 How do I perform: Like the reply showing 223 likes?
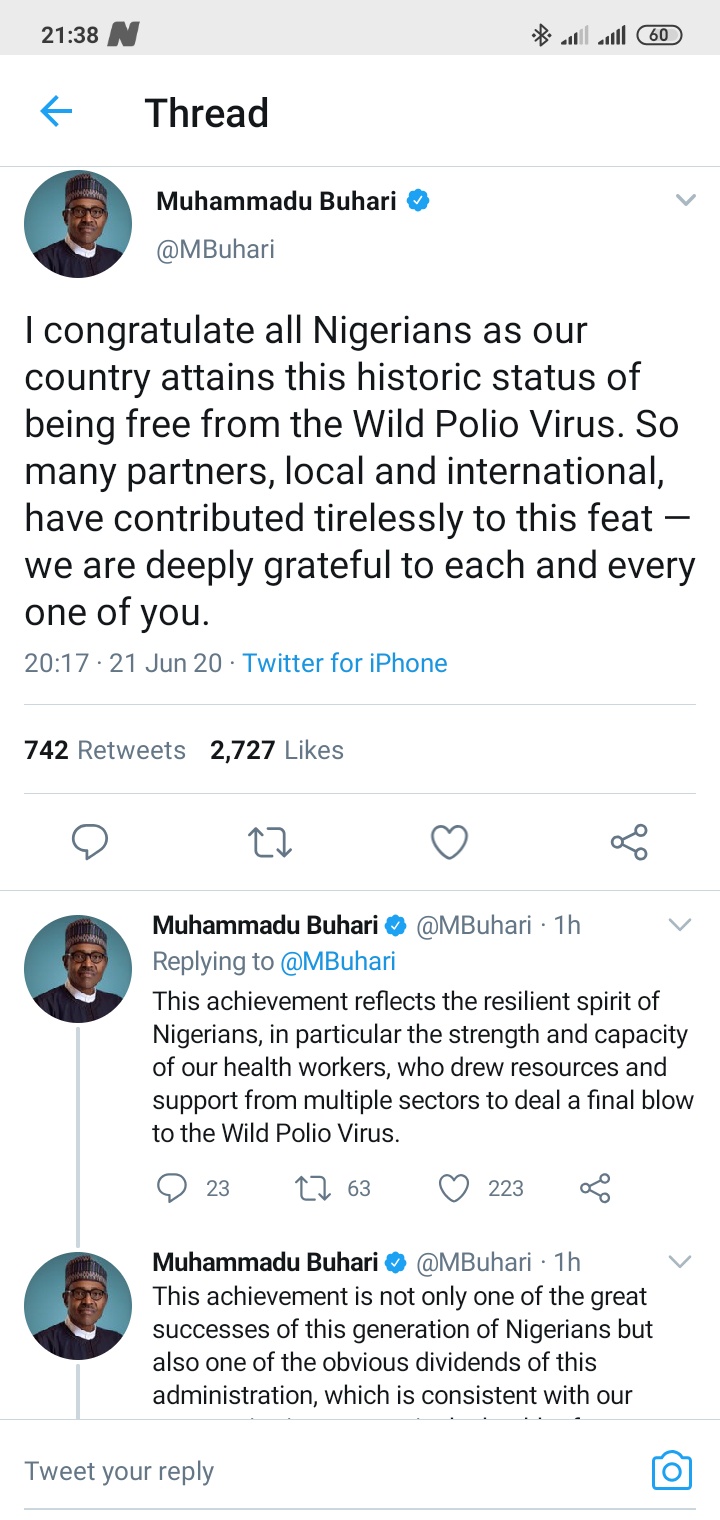[455, 1187]
